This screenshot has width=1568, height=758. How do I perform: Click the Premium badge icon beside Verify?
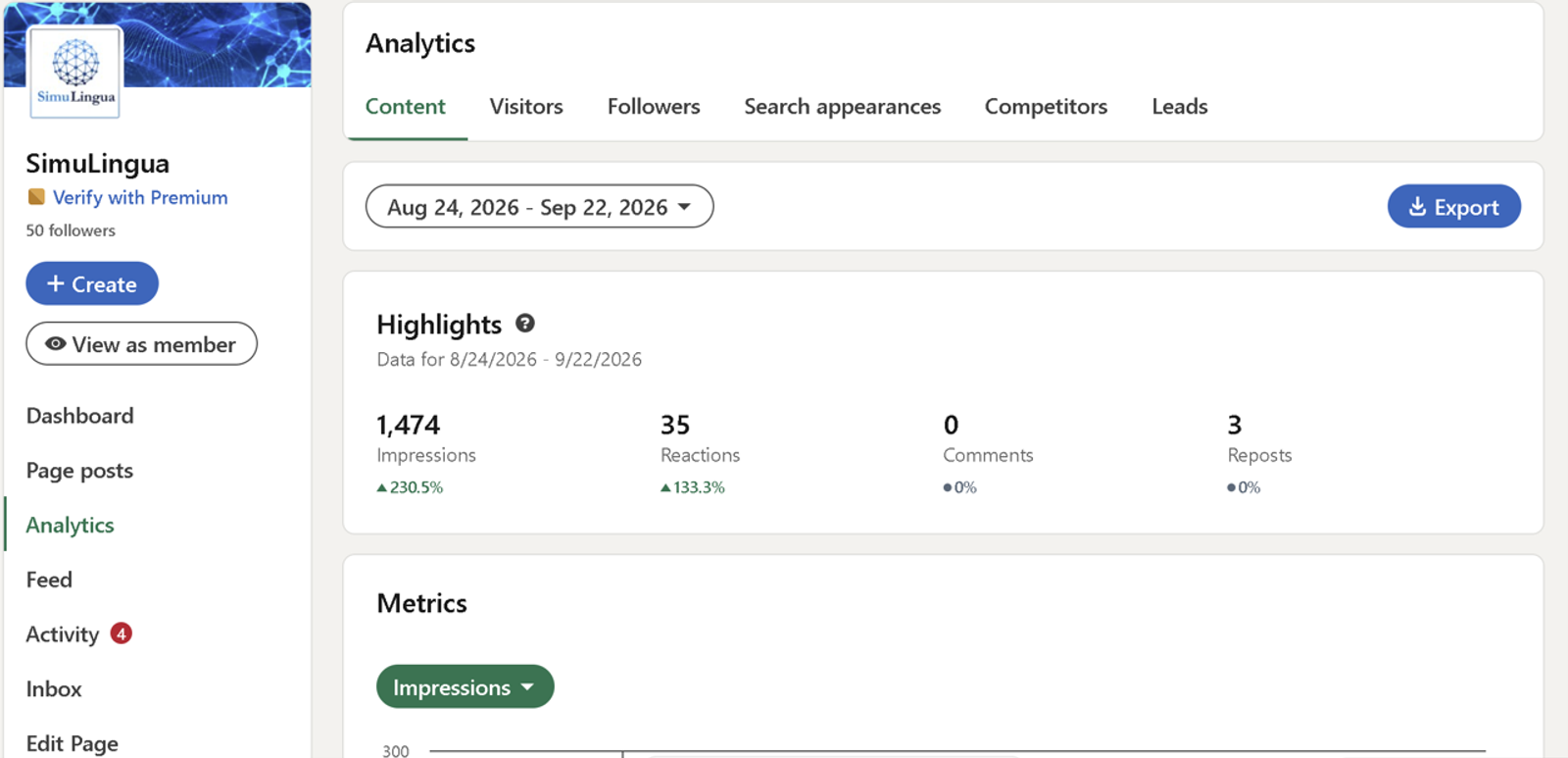(x=36, y=197)
